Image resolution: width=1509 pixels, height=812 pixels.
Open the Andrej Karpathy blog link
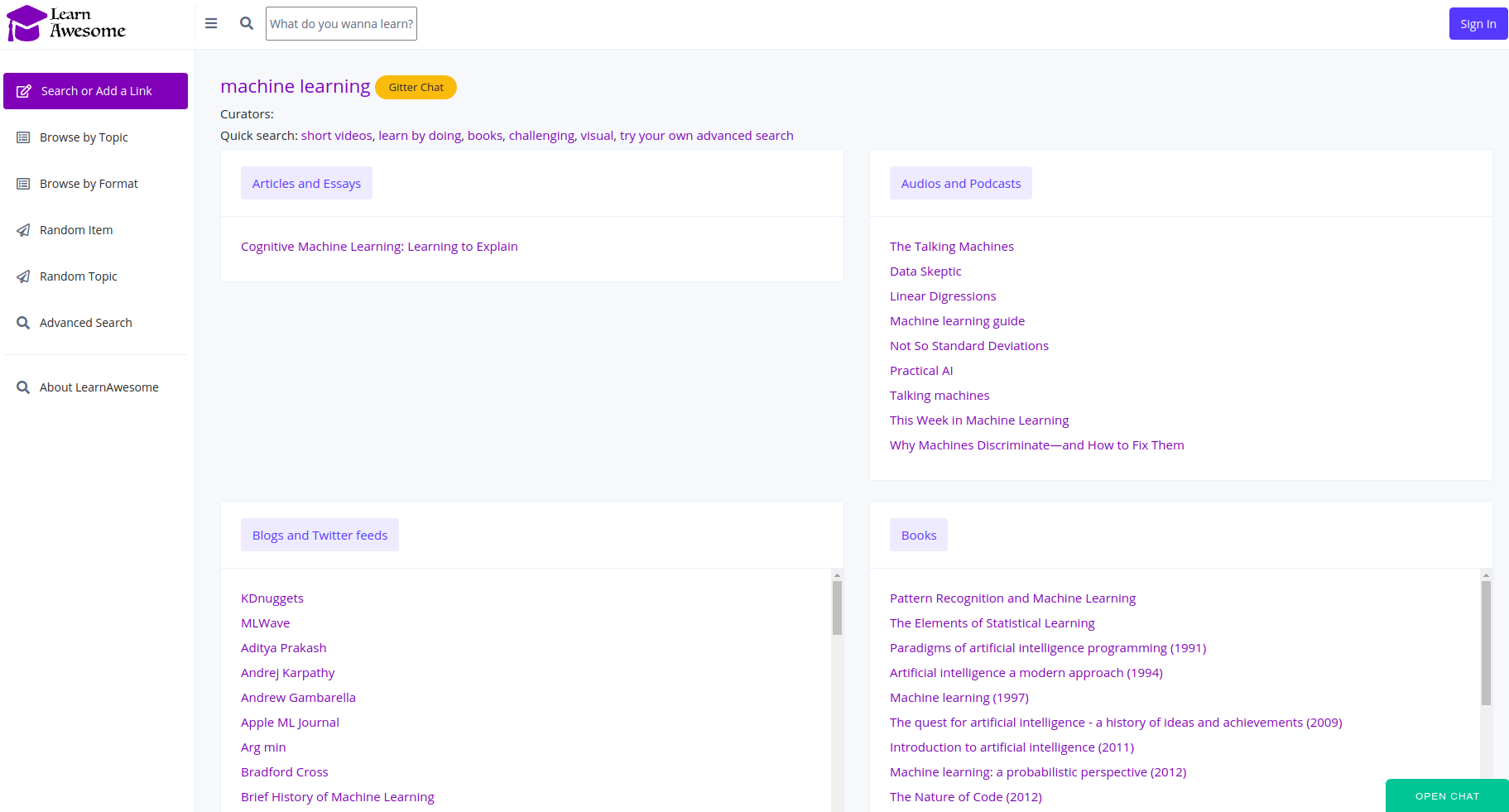[287, 672]
